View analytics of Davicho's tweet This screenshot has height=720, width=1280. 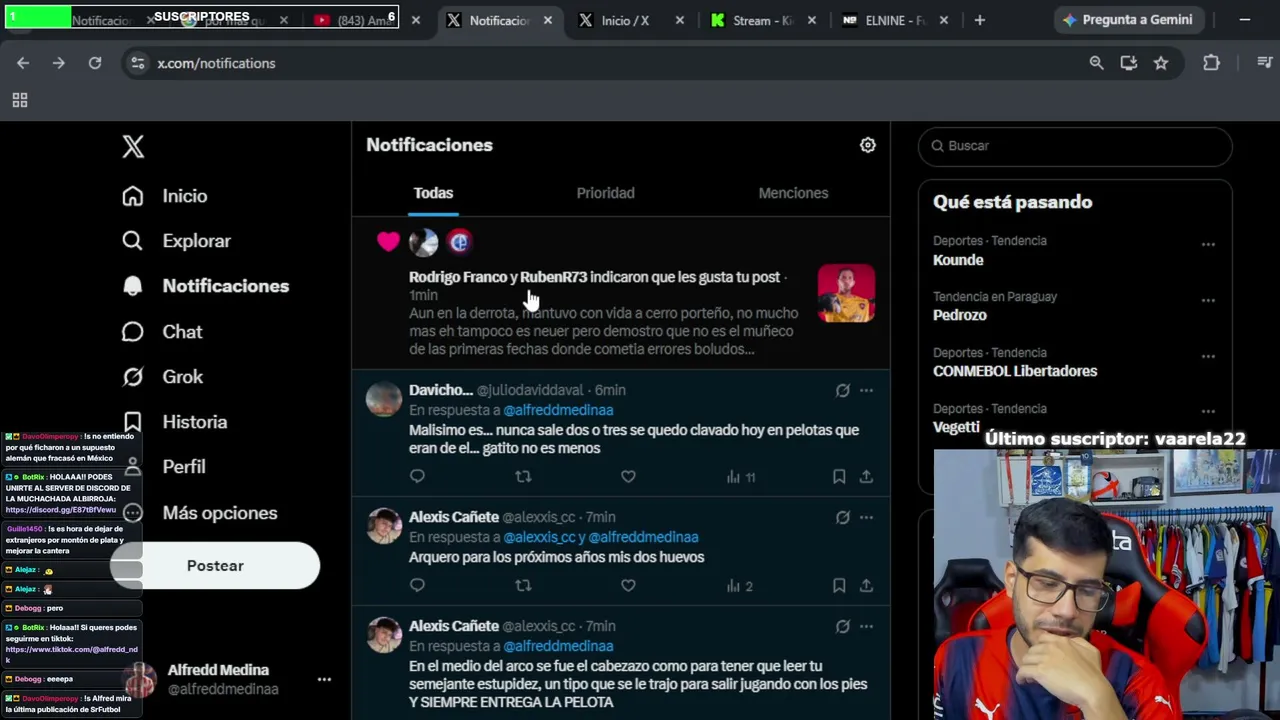point(741,477)
